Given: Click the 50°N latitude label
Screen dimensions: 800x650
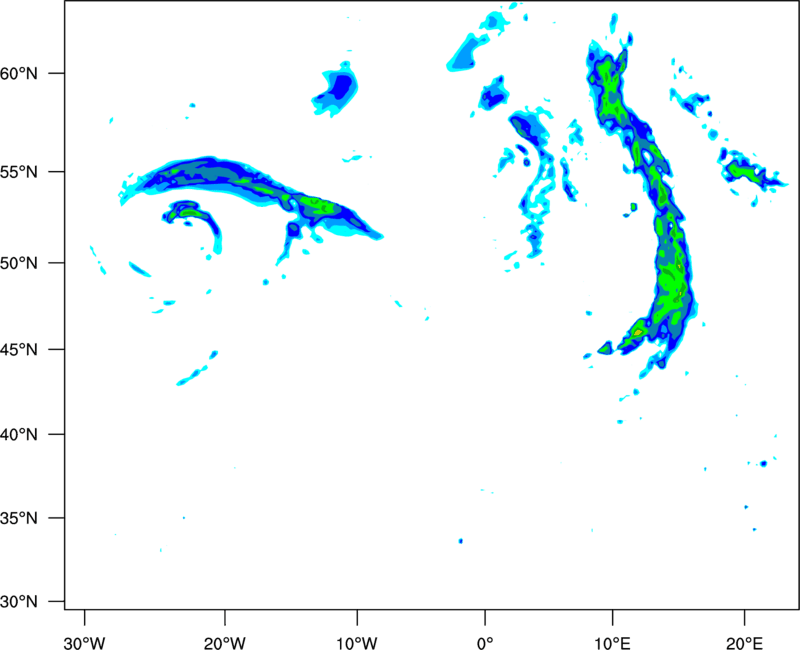Looking at the screenshot, I should point(19,264).
